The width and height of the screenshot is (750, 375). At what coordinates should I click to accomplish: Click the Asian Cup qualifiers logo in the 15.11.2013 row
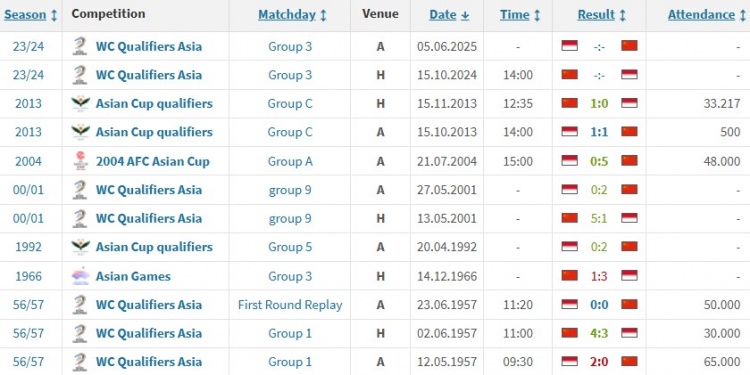(x=80, y=104)
